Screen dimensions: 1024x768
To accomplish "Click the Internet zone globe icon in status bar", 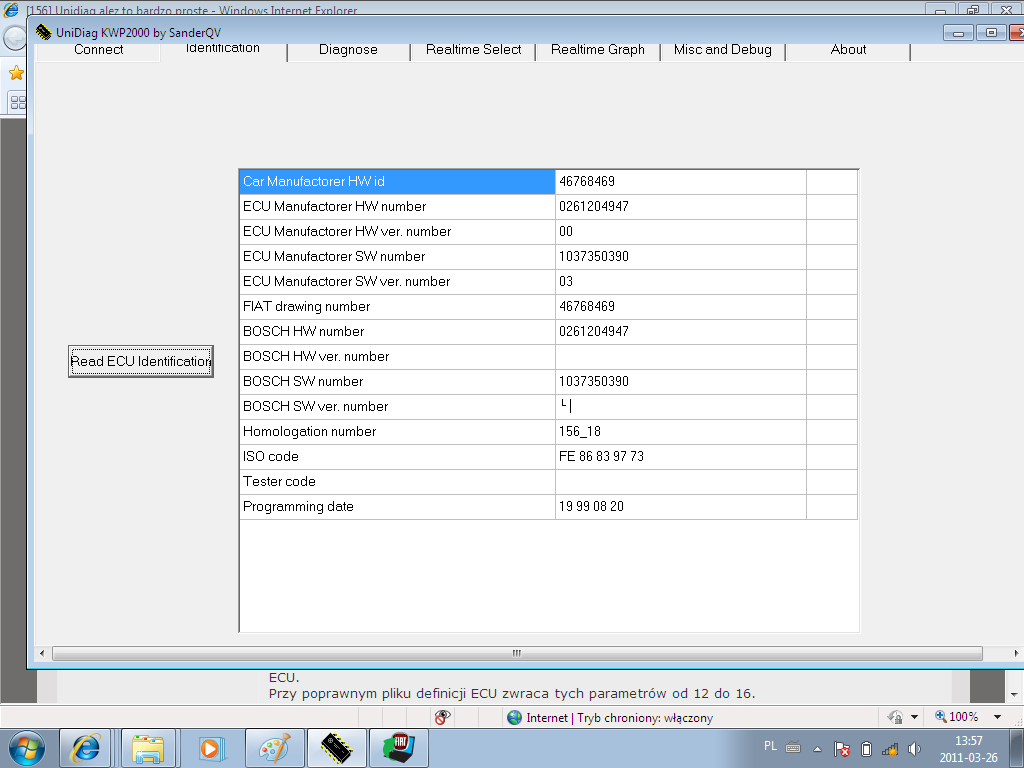I will (x=515, y=718).
